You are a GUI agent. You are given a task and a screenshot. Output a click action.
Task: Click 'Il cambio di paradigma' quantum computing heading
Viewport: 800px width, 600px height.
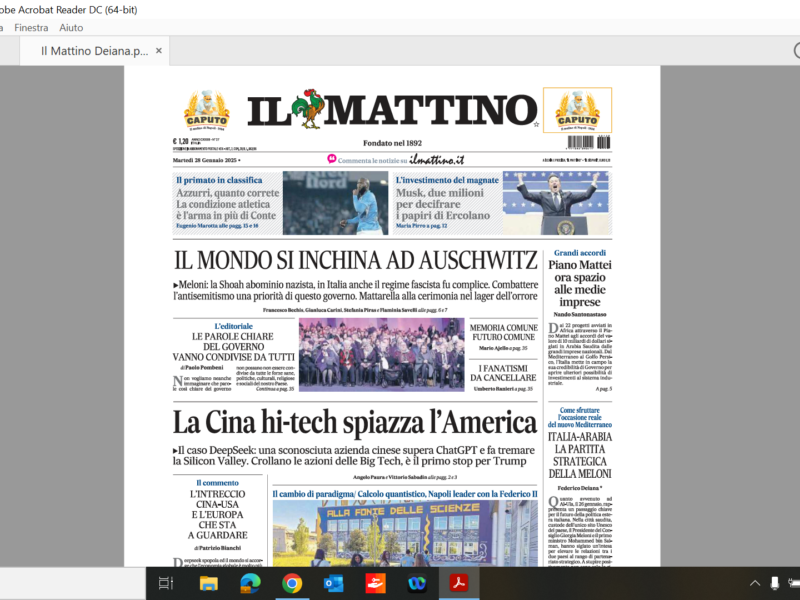[405, 494]
